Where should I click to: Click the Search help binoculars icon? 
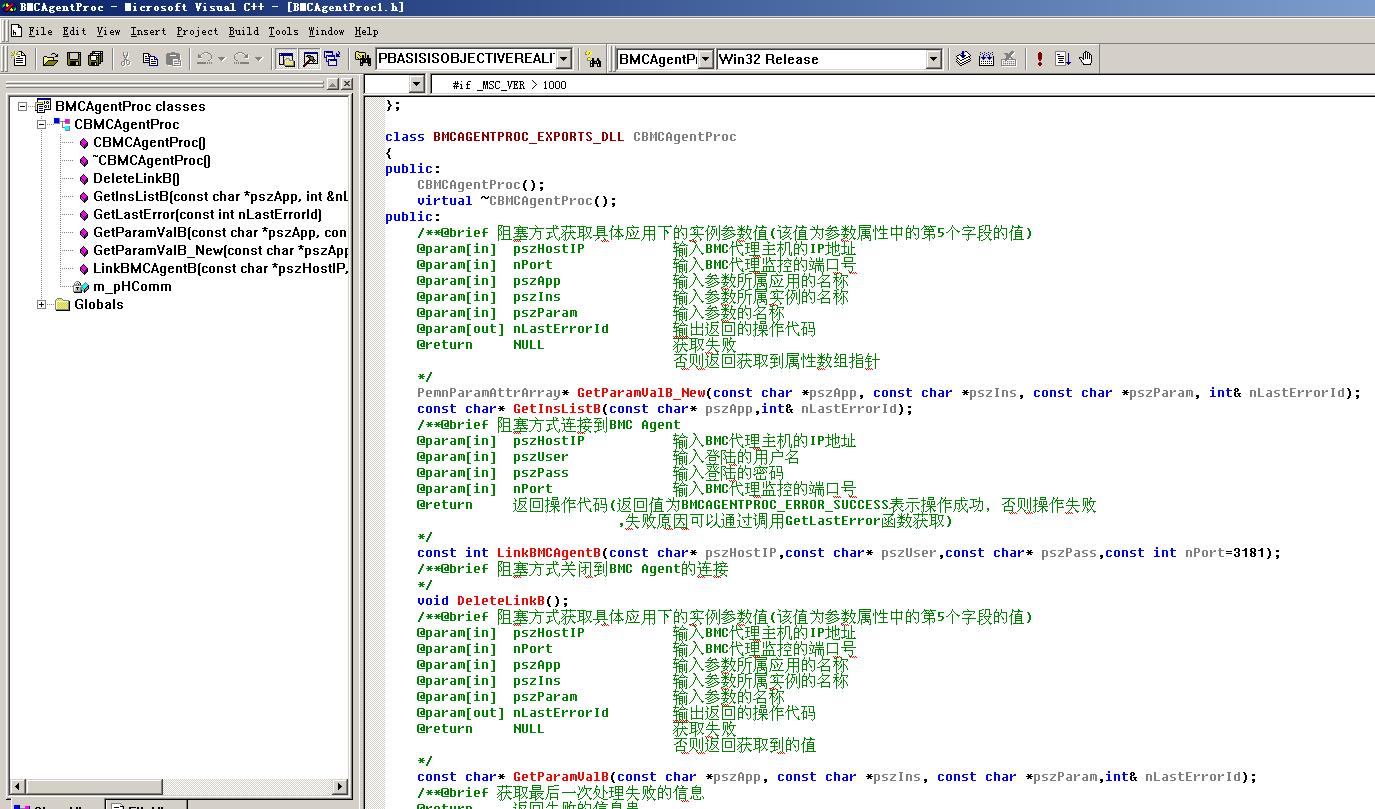(x=593, y=59)
